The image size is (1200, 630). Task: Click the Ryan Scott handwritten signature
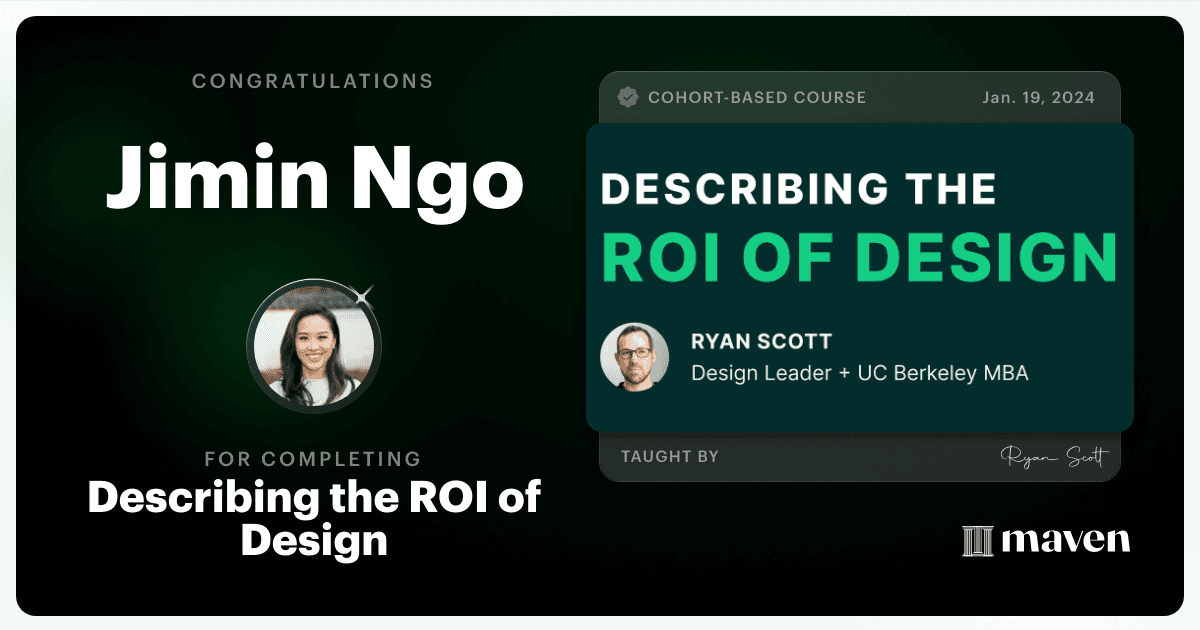[1053, 457]
